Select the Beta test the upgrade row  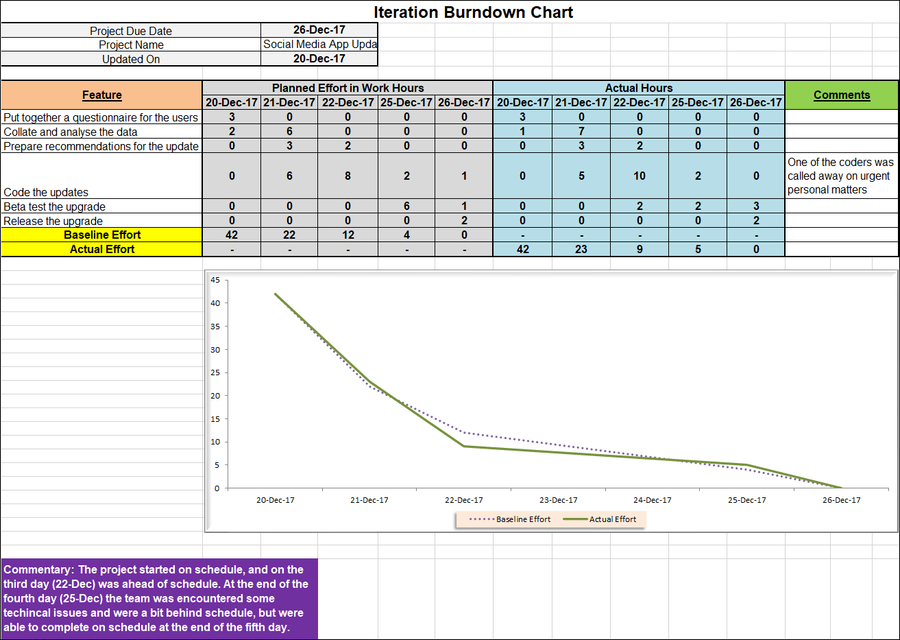click(55, 207)
